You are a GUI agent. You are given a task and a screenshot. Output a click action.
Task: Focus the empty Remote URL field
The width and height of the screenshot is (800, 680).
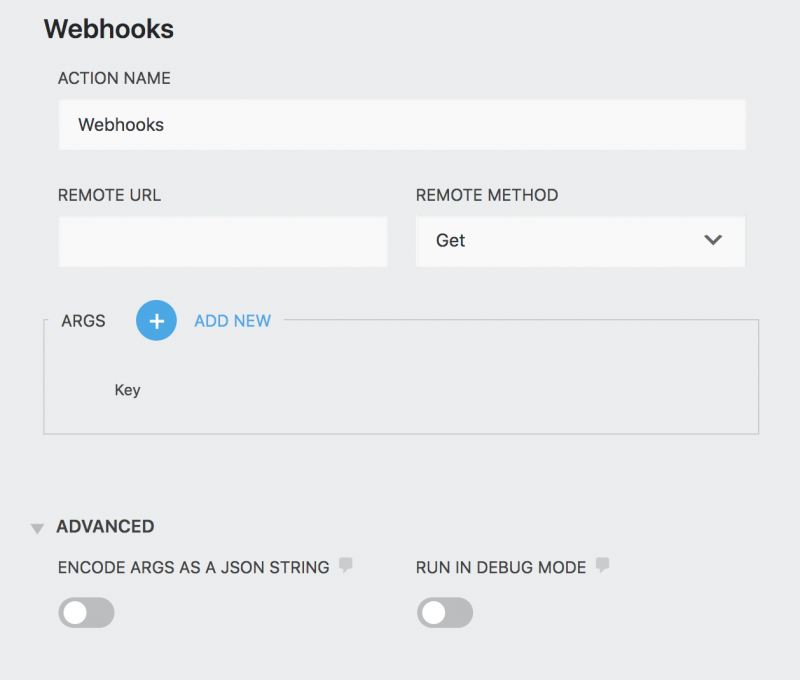point(222,241)
